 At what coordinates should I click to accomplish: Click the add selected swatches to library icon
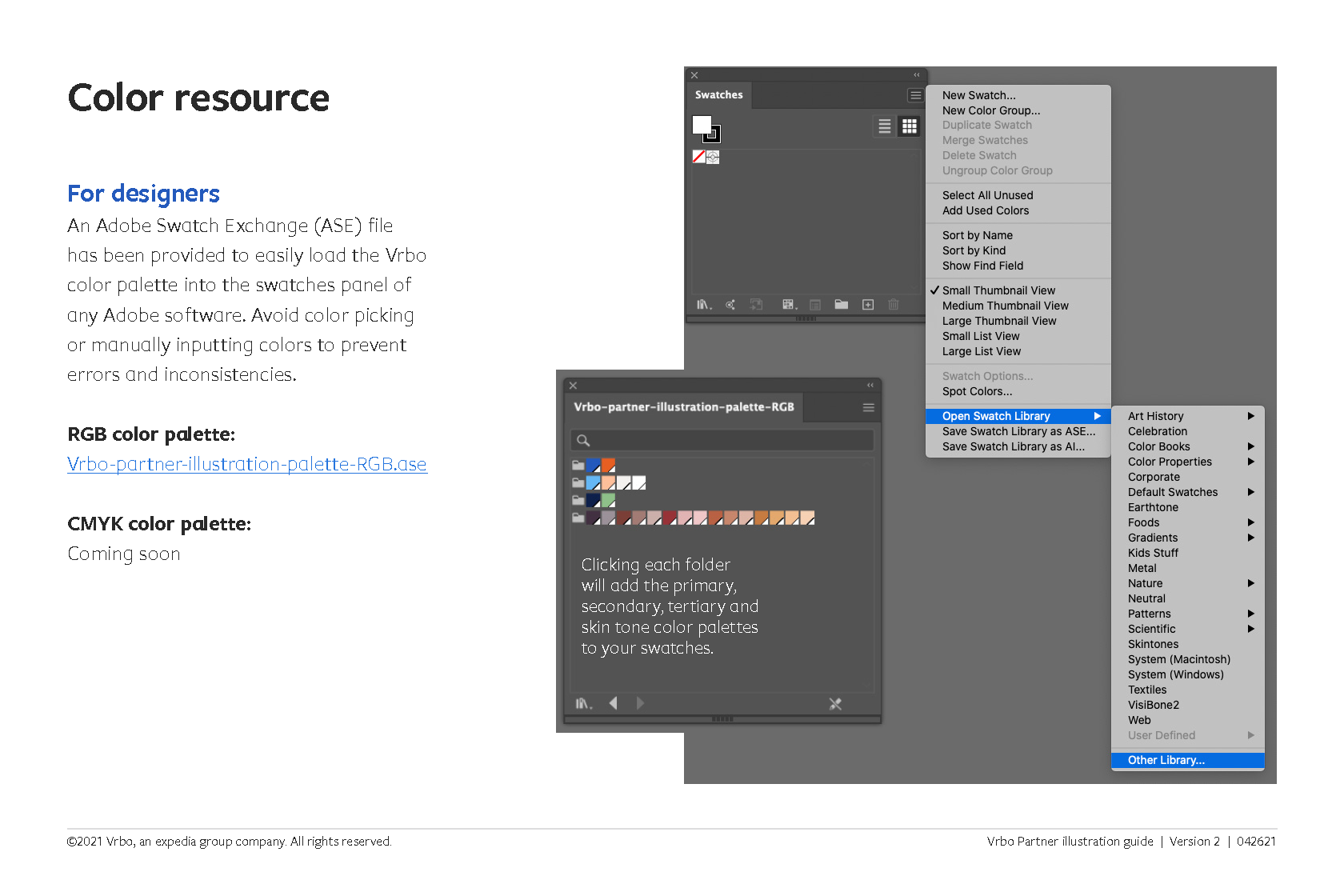pyautogui.click(x=756, y=305)
